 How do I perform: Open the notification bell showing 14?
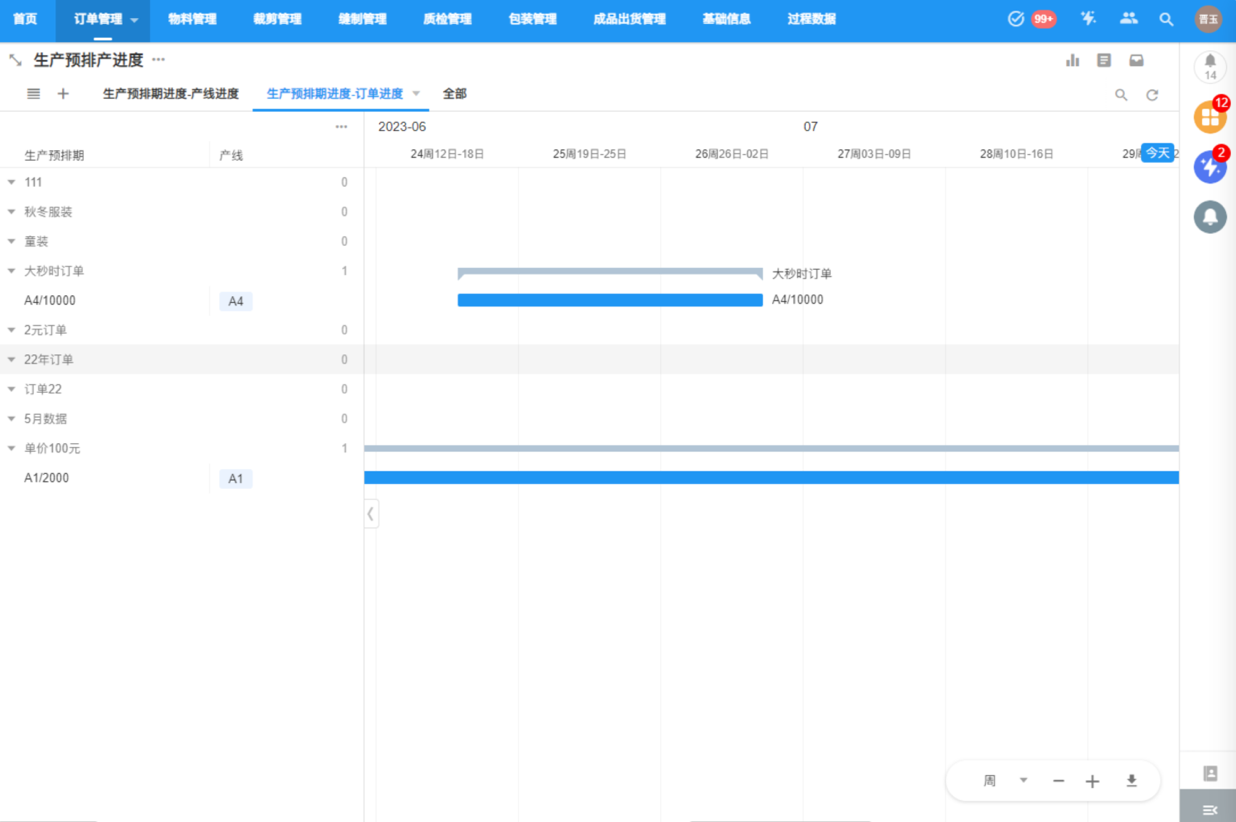click(1210, 67)
